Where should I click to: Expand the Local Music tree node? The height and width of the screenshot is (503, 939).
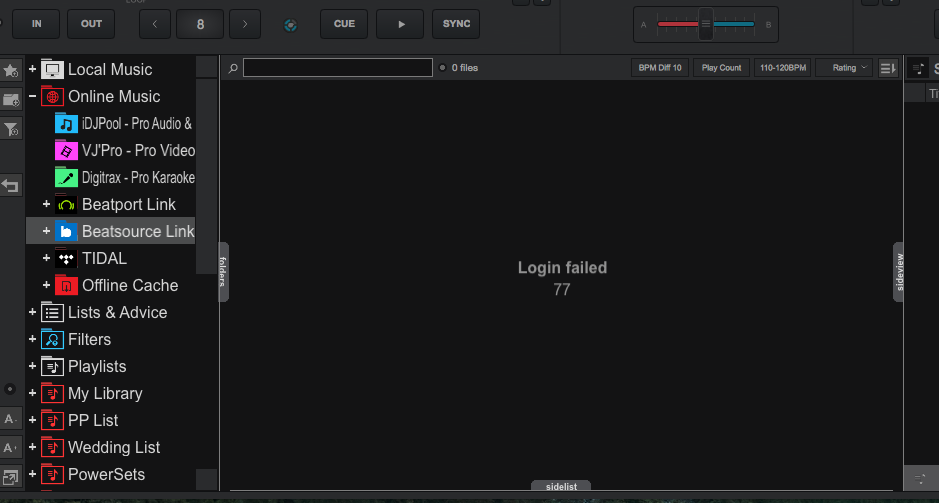coord(32,69)
